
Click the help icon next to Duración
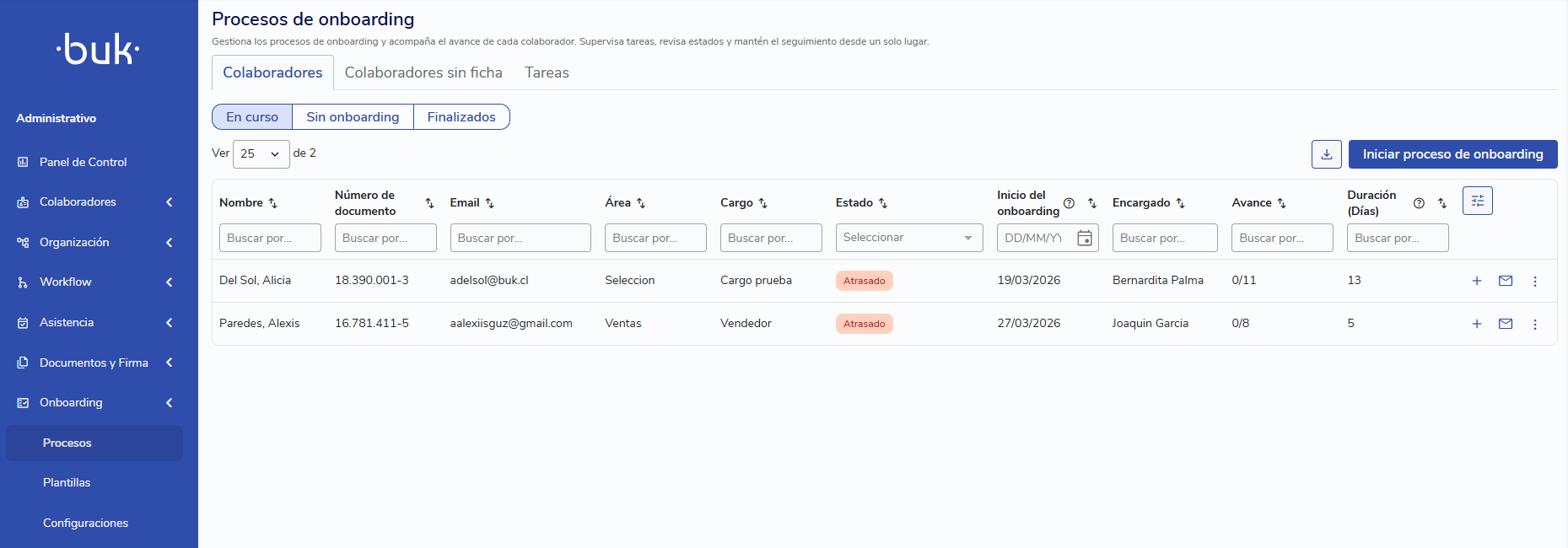pos(1418,203)
